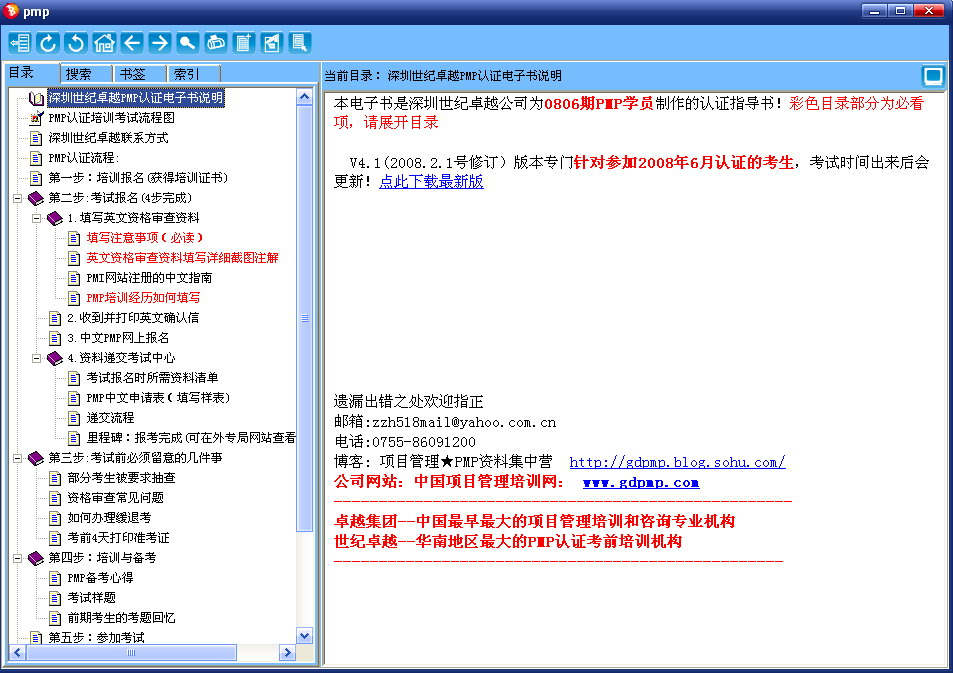Open the 点此下载最新版 link

[432, 181]
